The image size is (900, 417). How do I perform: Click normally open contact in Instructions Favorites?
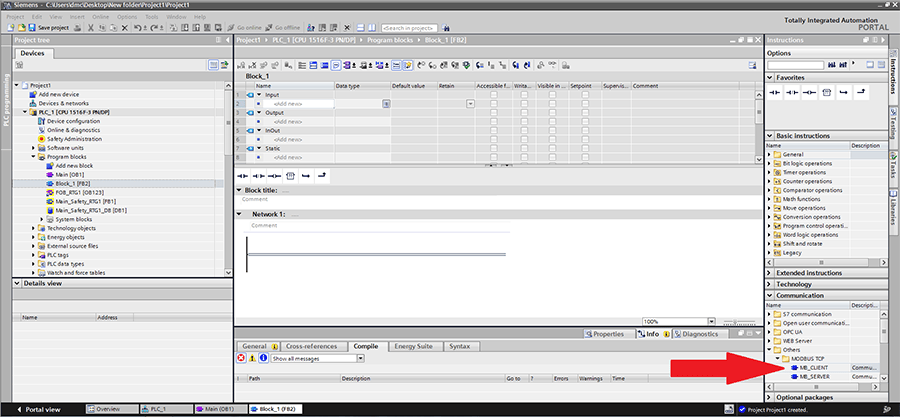coord(775,91)
